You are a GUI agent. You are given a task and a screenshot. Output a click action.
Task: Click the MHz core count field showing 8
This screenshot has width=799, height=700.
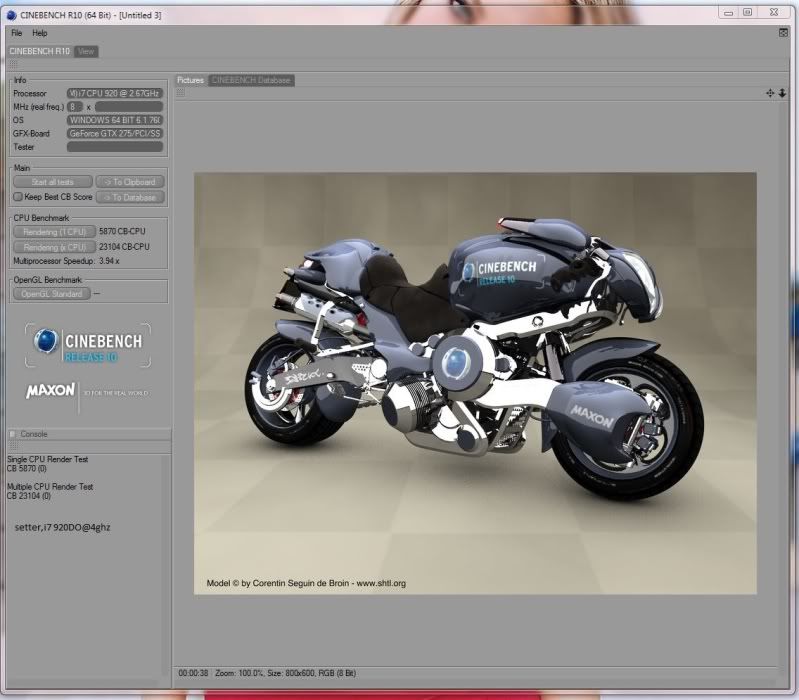74,107
